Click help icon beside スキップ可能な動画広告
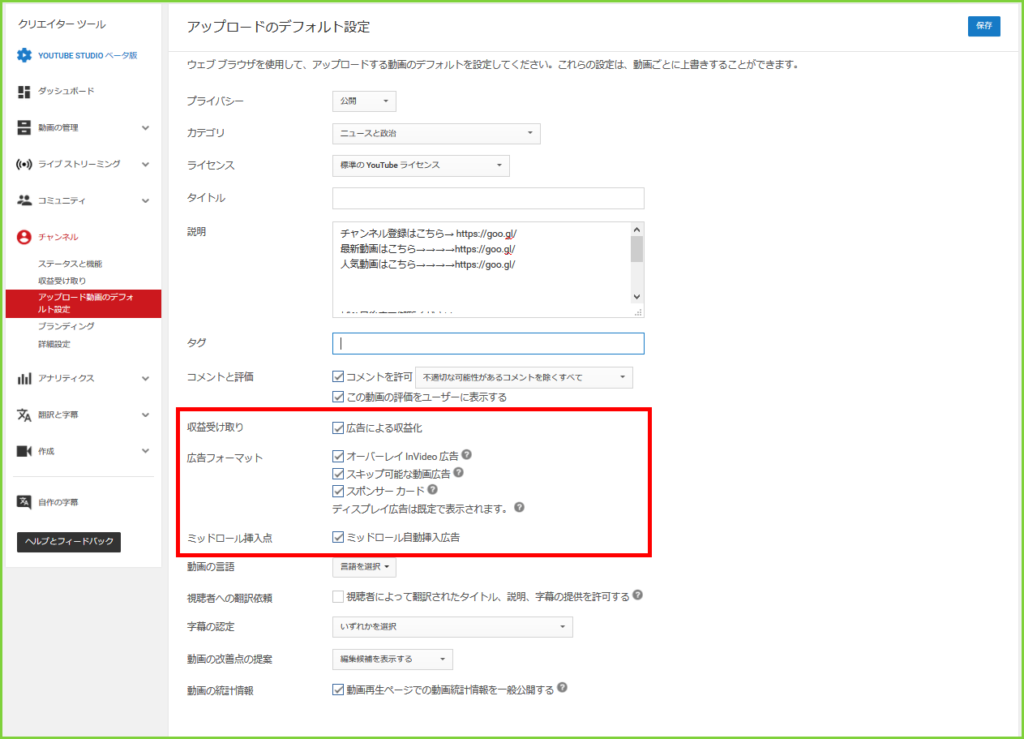Viewport: 1024px width, 739px height. click(458, 472)
